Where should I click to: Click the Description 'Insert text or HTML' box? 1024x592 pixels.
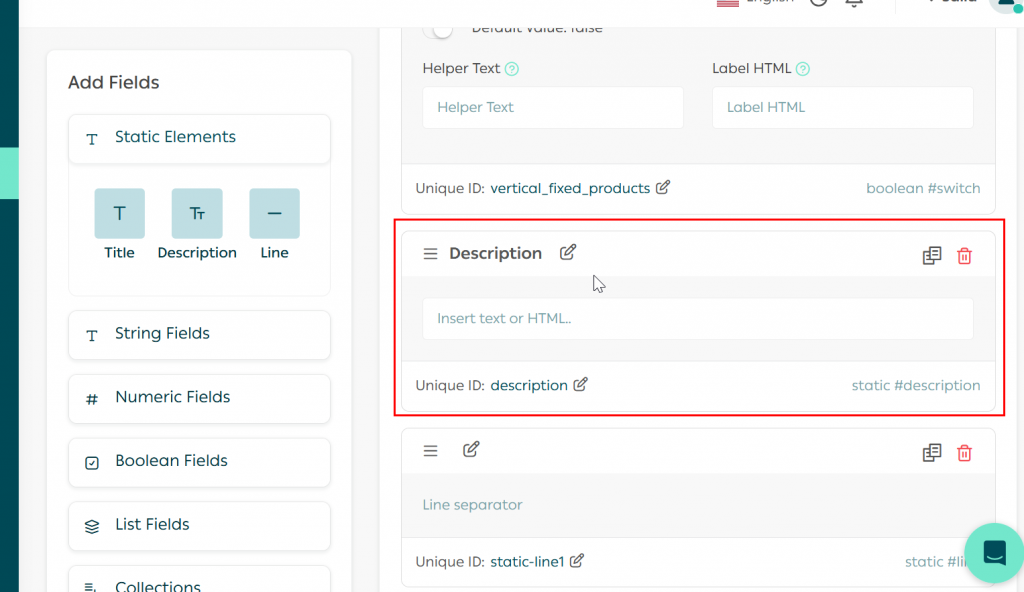click(697, 319)
